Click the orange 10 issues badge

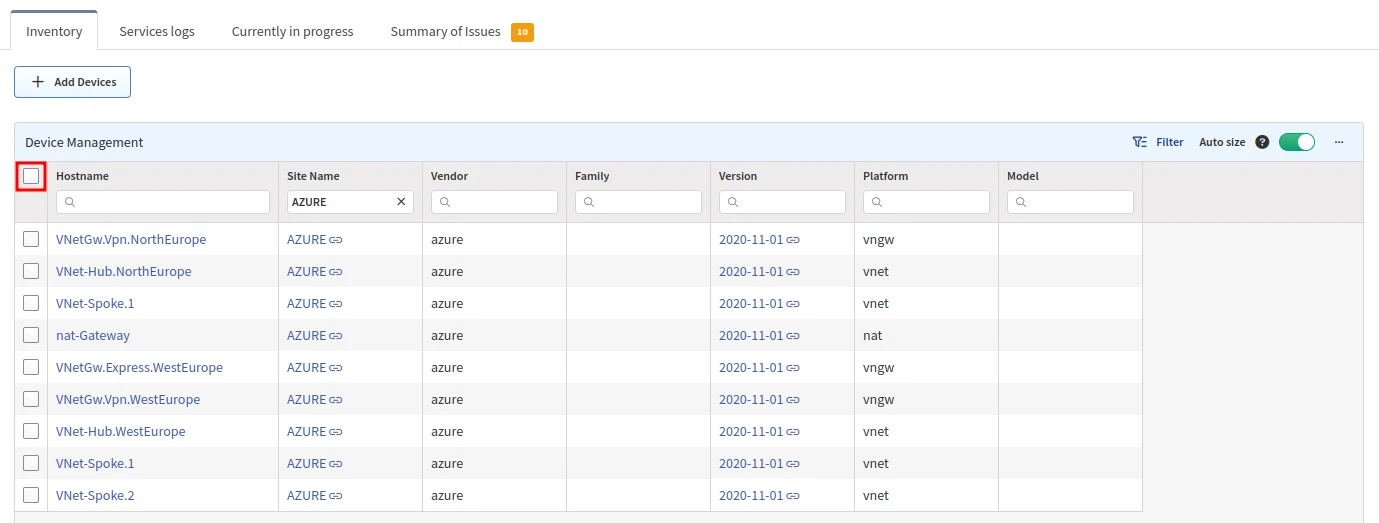pyautogui.click(x=522, y=32)
